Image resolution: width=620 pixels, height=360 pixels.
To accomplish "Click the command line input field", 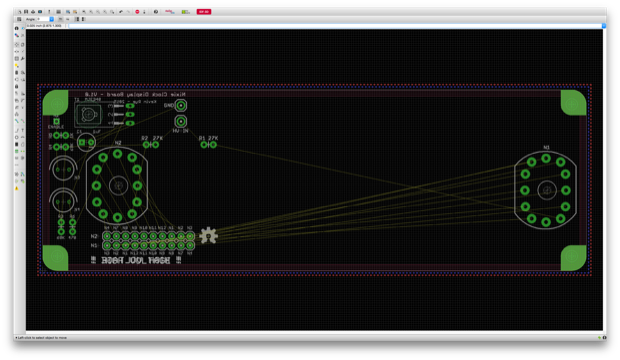I will (x=335, y=26).
